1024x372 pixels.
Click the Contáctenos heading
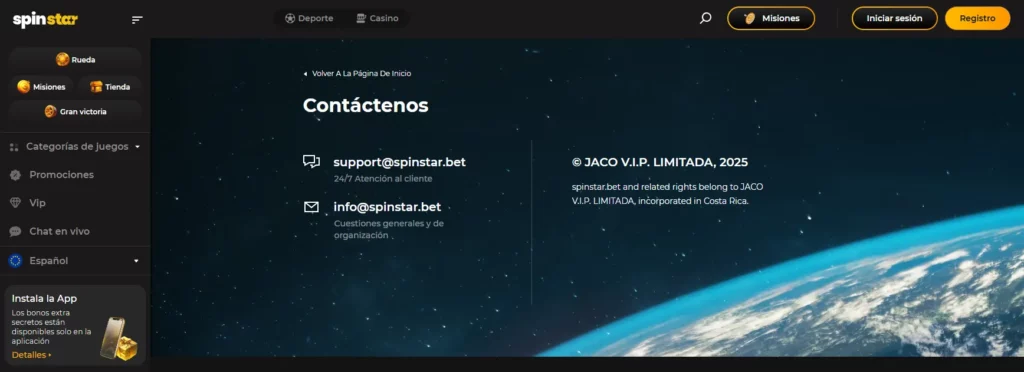(x=366, y=105)
